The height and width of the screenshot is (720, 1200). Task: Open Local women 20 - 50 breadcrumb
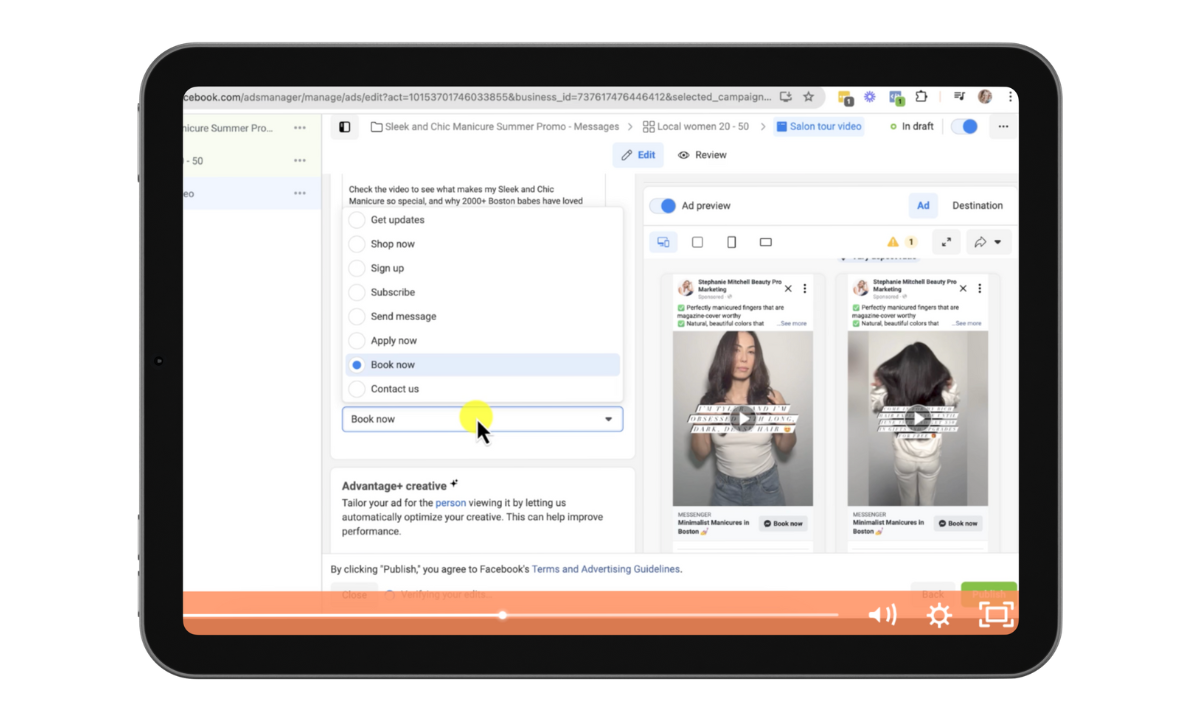696,127
